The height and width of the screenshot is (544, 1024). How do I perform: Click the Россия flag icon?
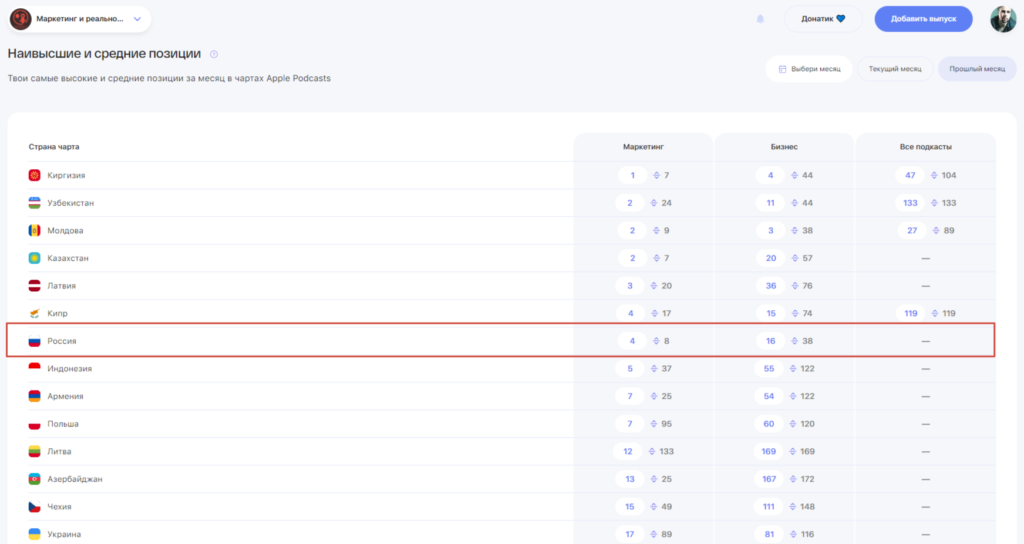35,341
